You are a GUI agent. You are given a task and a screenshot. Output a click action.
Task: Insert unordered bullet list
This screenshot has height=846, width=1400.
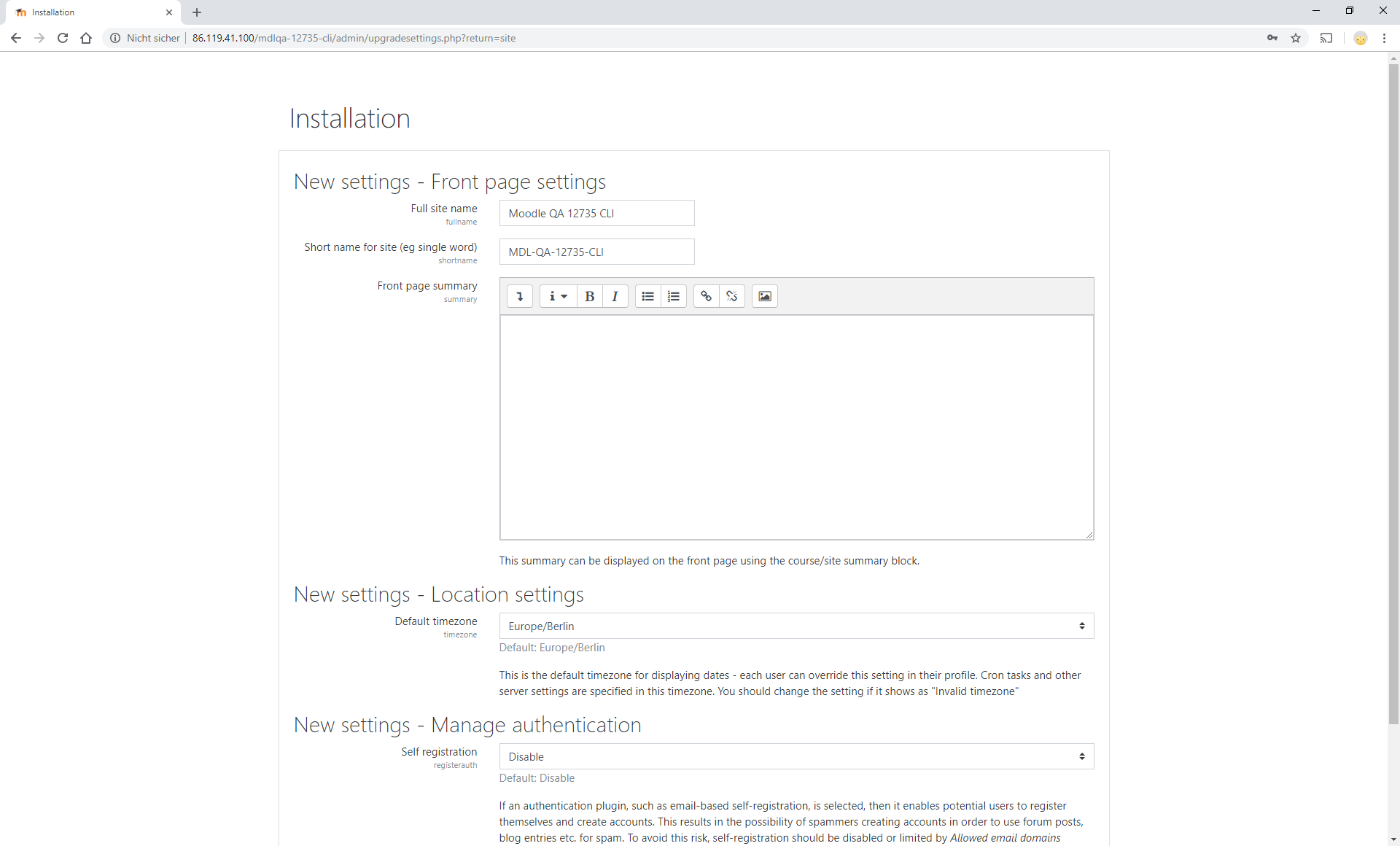coord(647,296)
